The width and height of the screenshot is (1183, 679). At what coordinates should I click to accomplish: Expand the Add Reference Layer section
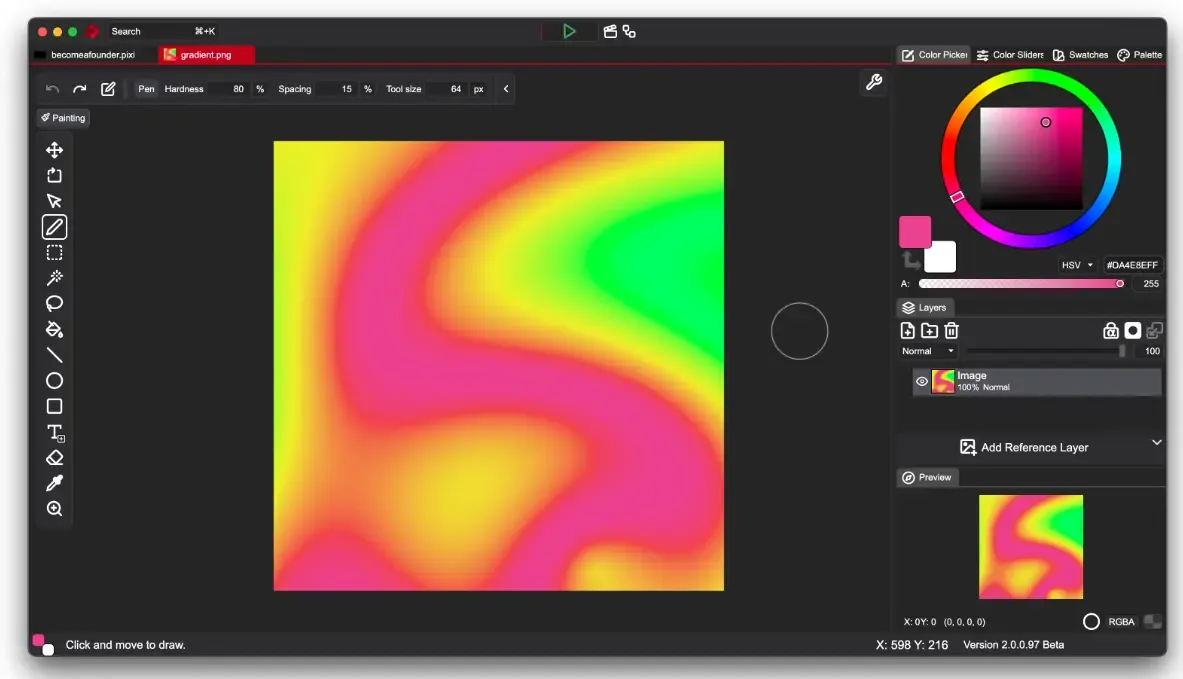point(1157,442)
